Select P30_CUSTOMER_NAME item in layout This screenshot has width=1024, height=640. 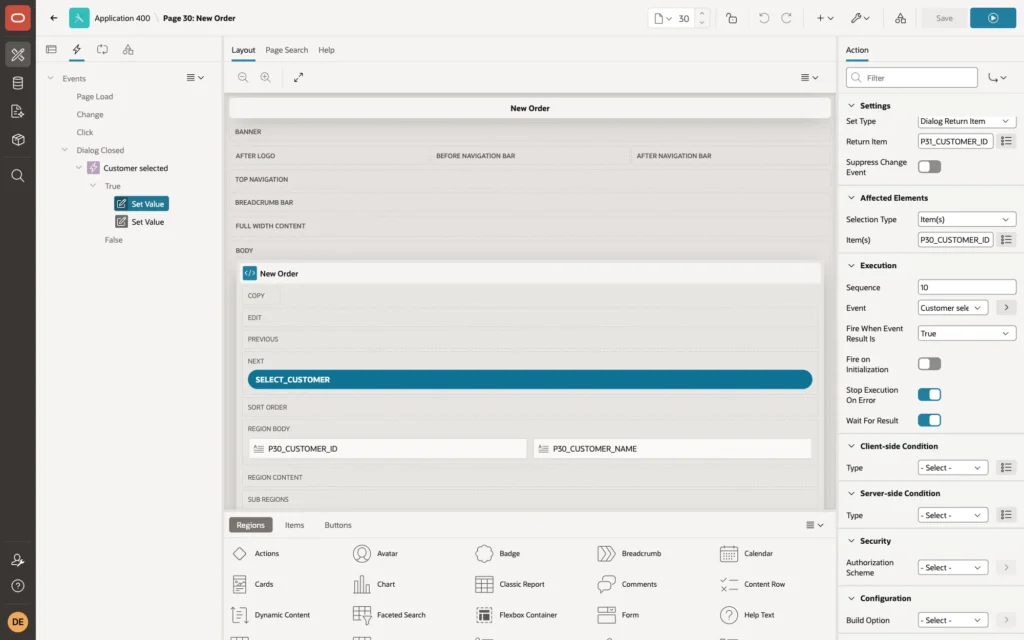click(x=672, y=449)
